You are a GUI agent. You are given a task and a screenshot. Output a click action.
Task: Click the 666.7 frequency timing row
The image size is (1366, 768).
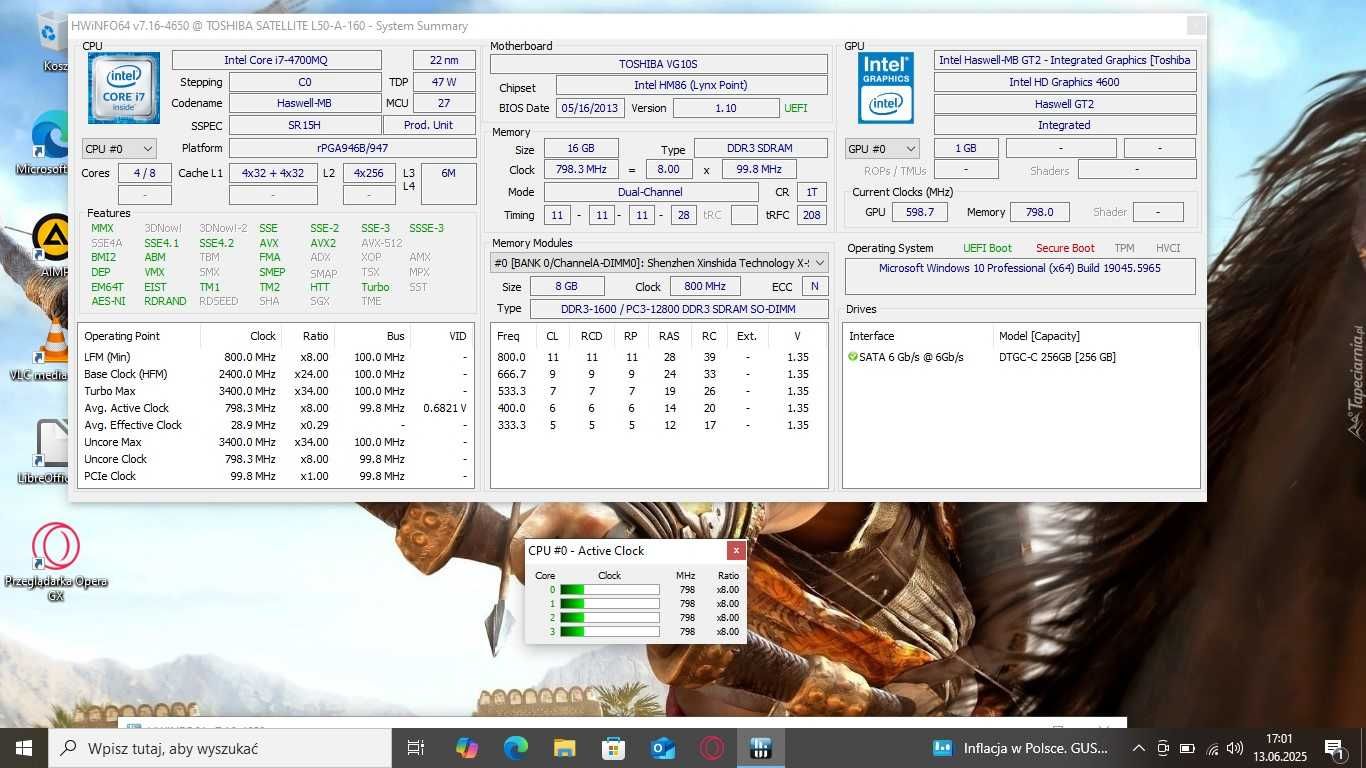pos(659,374)
